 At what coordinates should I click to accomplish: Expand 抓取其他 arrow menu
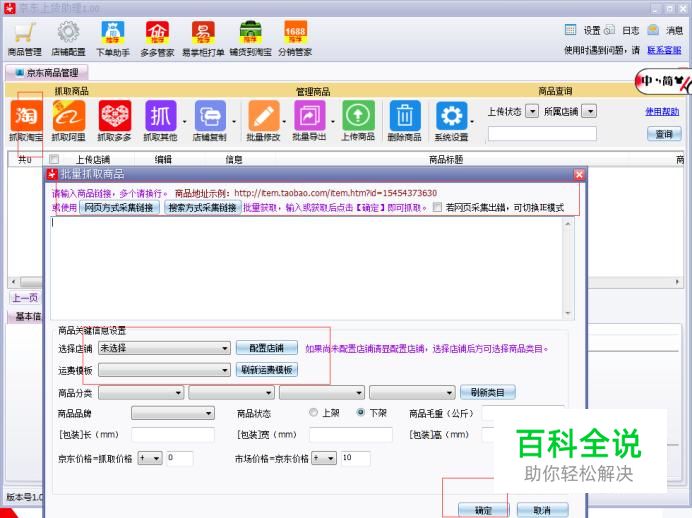(184, 121)
